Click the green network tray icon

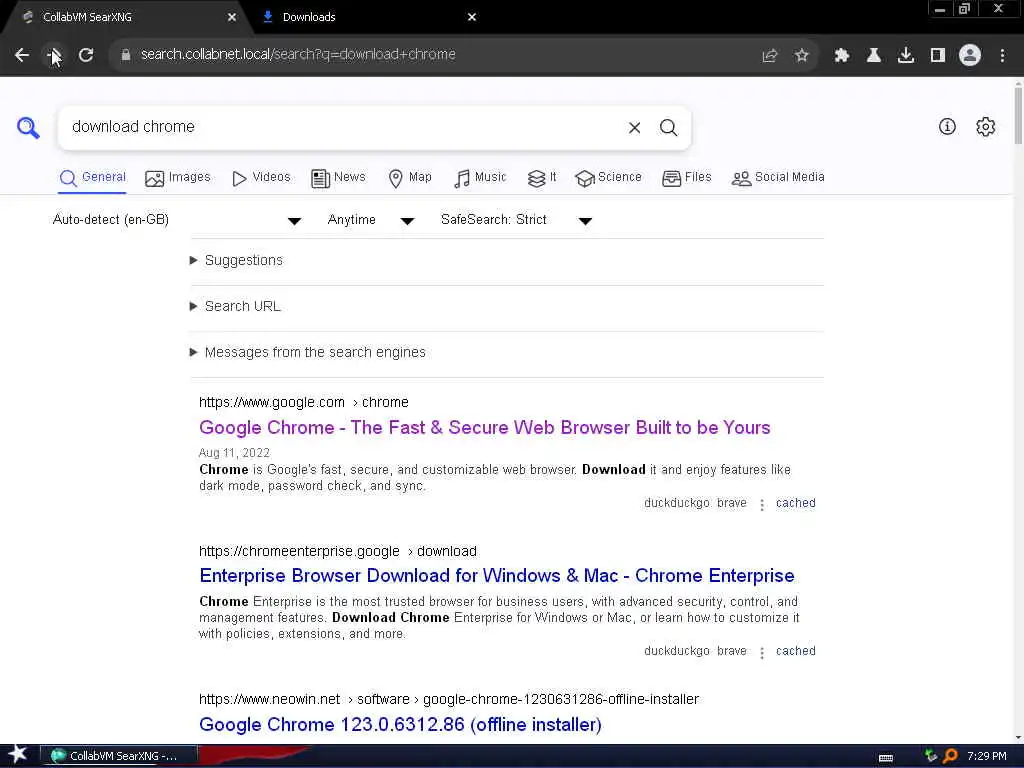tap(931, 756)
